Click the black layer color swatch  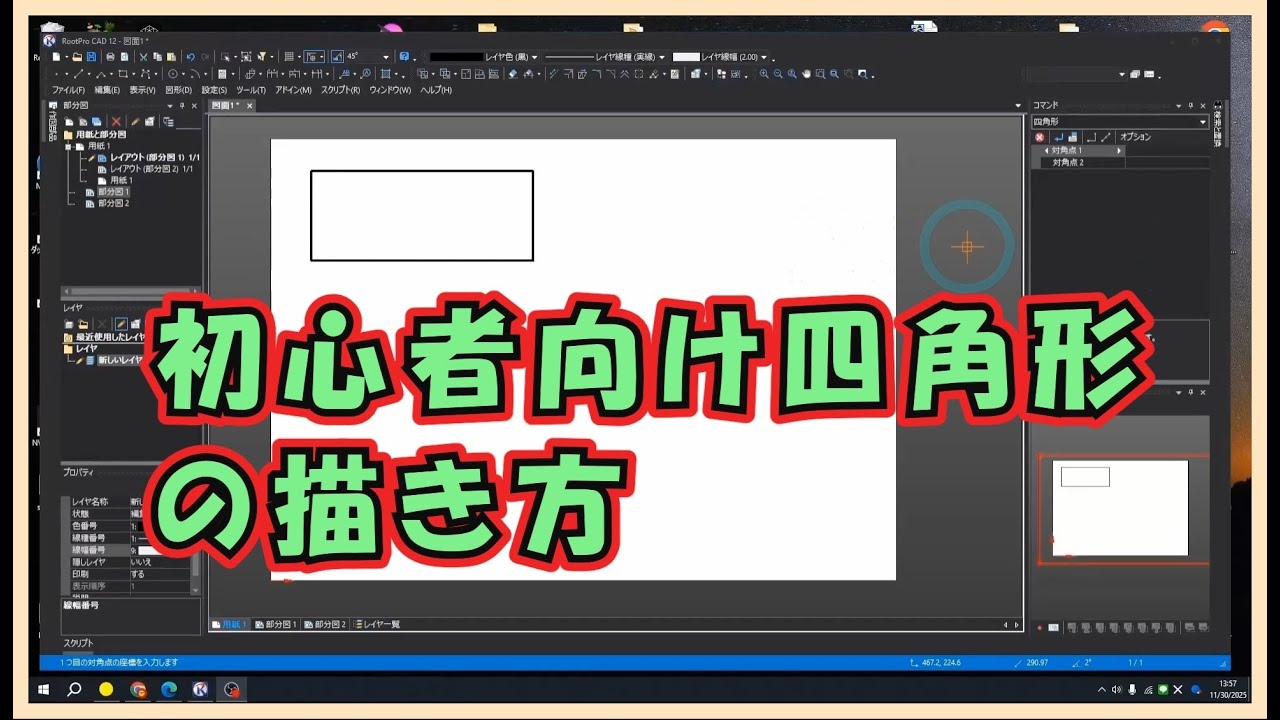pos(456,57)
